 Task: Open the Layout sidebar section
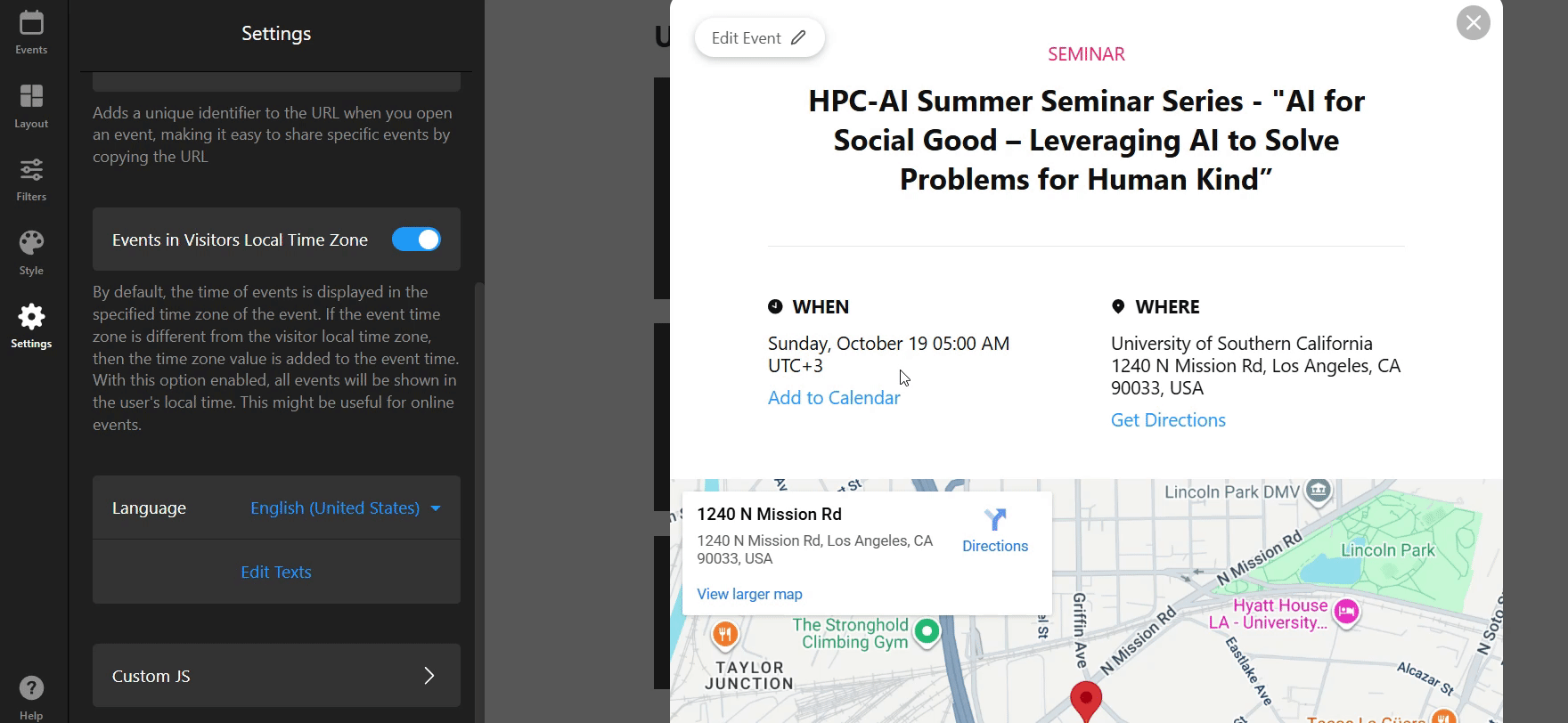click(31, 106)
